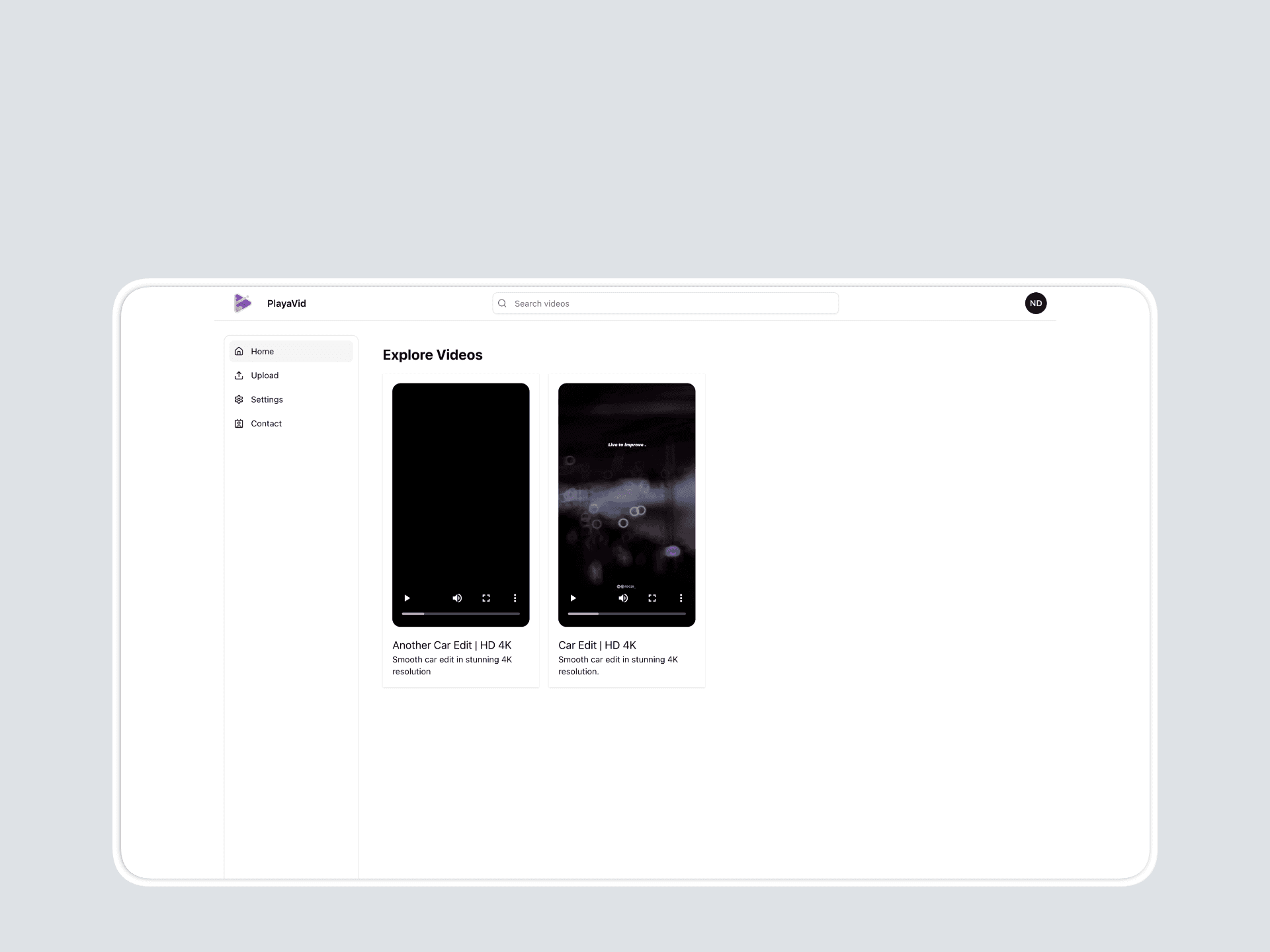Enter fullscreen on Another Car Edit video
The image size is (1270, 952).
coord(486,598)
